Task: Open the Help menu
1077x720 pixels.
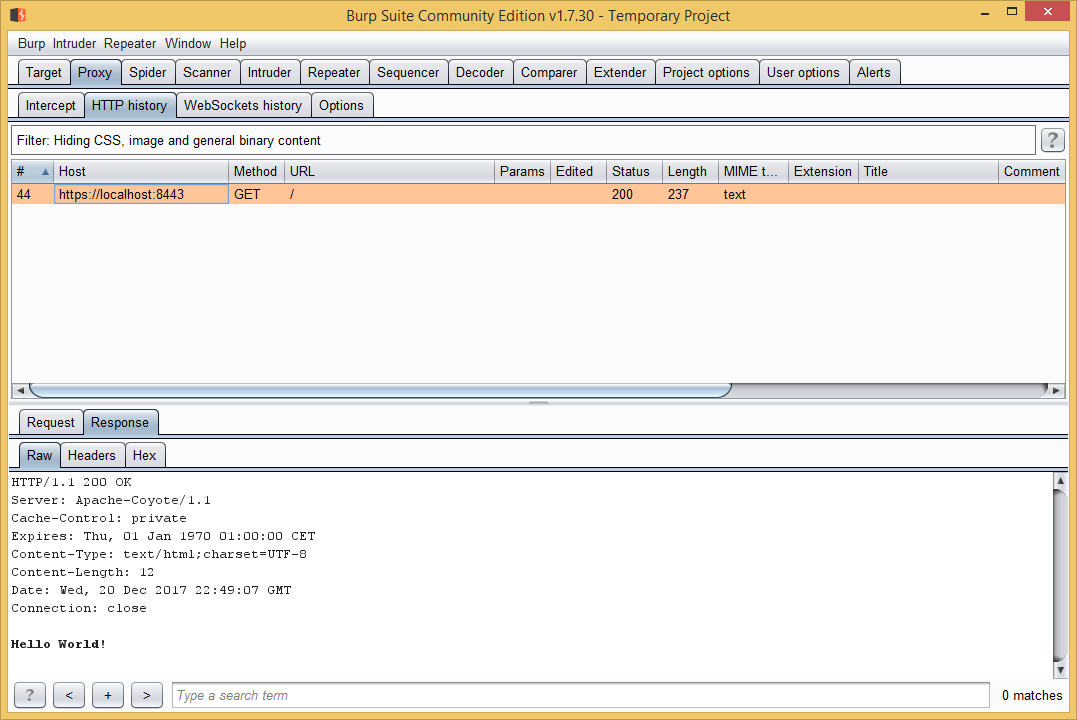Action: pos(233,43)
